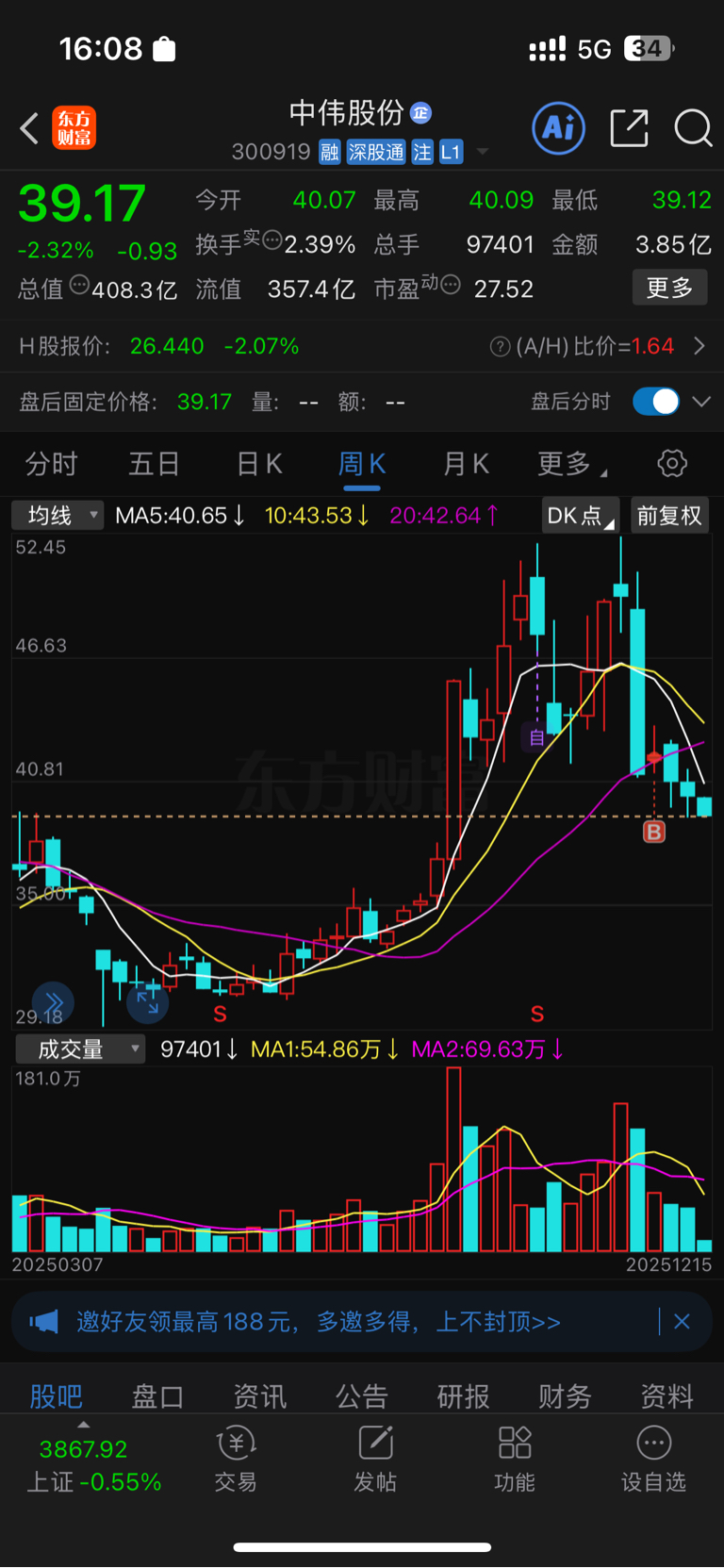This screenshot has width=724, height=1568.
Task: Tap the 更多 quote details button
Action: click(x=669, y=288)
